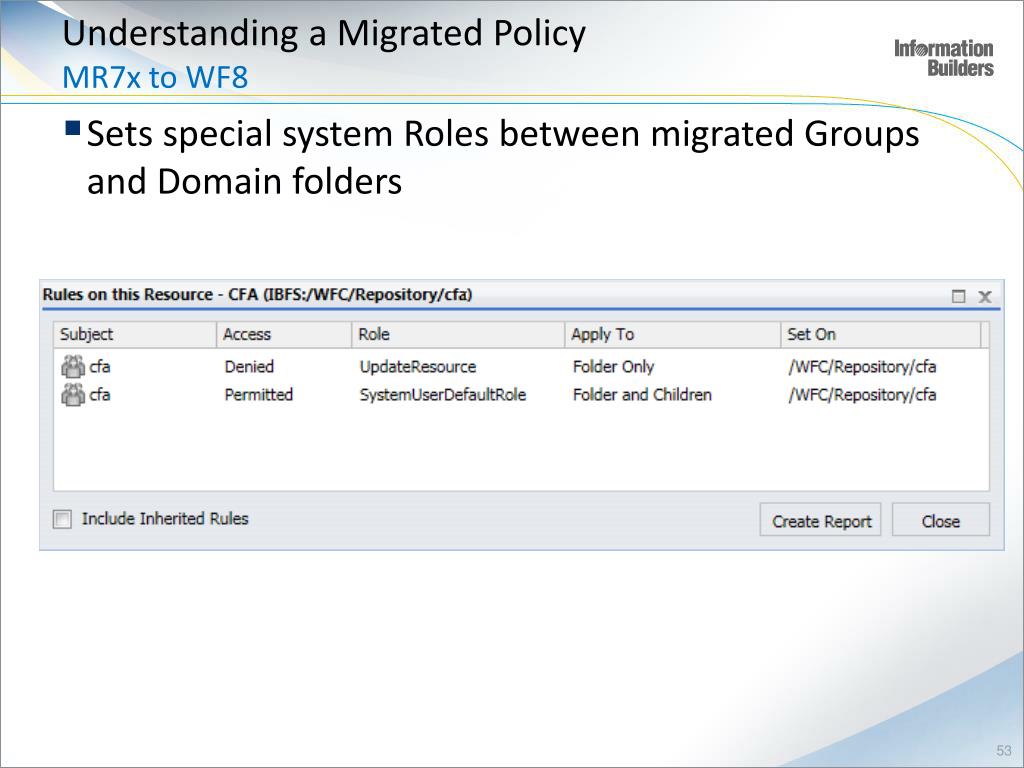This screenshot has width=1024, height=768.
Task: Click the group icon in the Denied cfa row
Action: pos(73,366)
